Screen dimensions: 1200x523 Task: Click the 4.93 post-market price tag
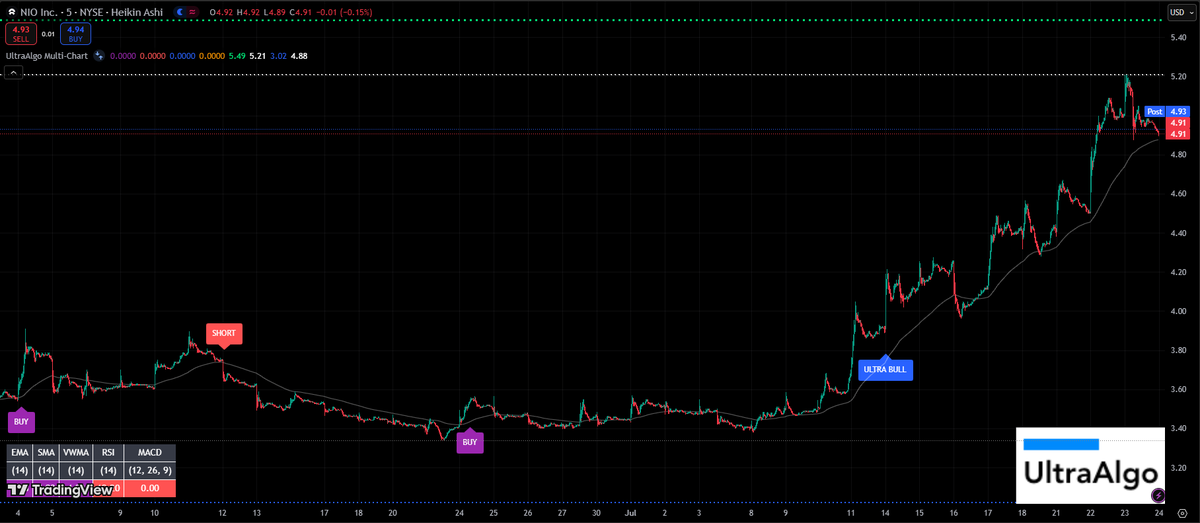1177,111
